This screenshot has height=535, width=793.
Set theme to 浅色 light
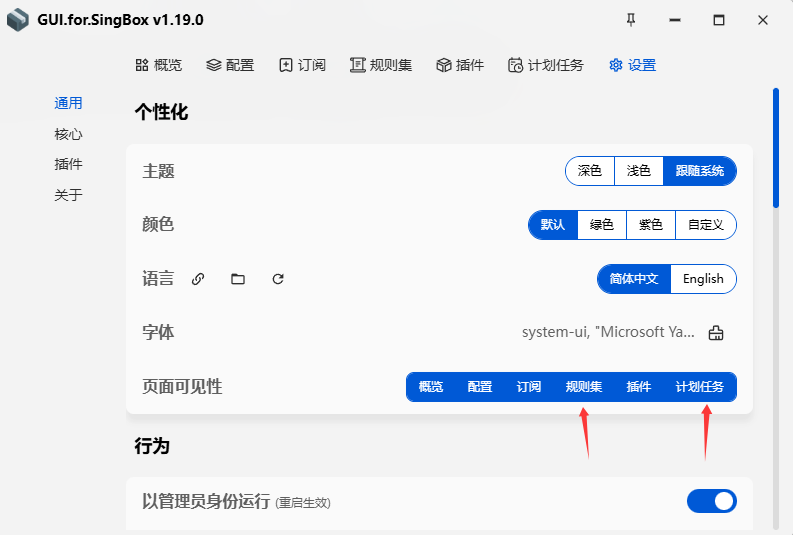coord(639,171)
